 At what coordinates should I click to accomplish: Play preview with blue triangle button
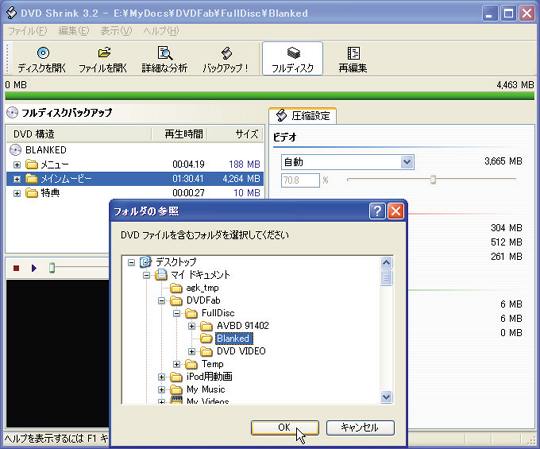point(34,268)
